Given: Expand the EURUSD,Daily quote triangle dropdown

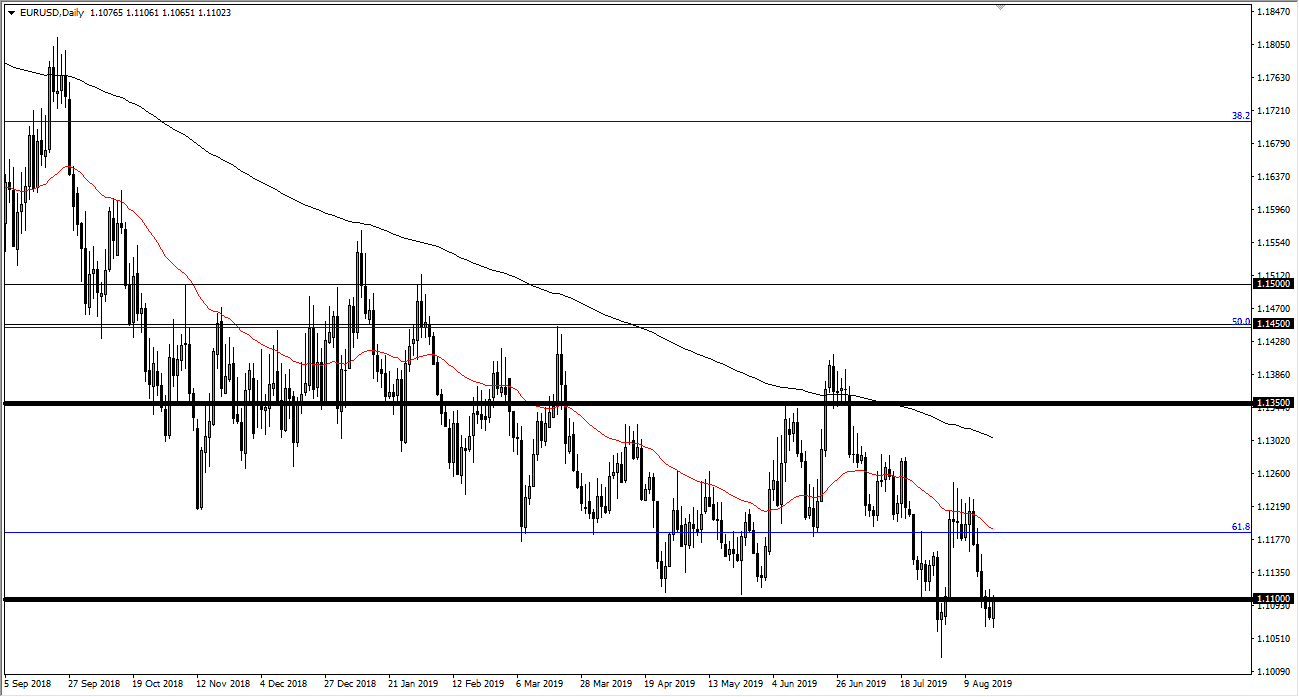Looking at the screenshot, I should click(x=12, y=14).
